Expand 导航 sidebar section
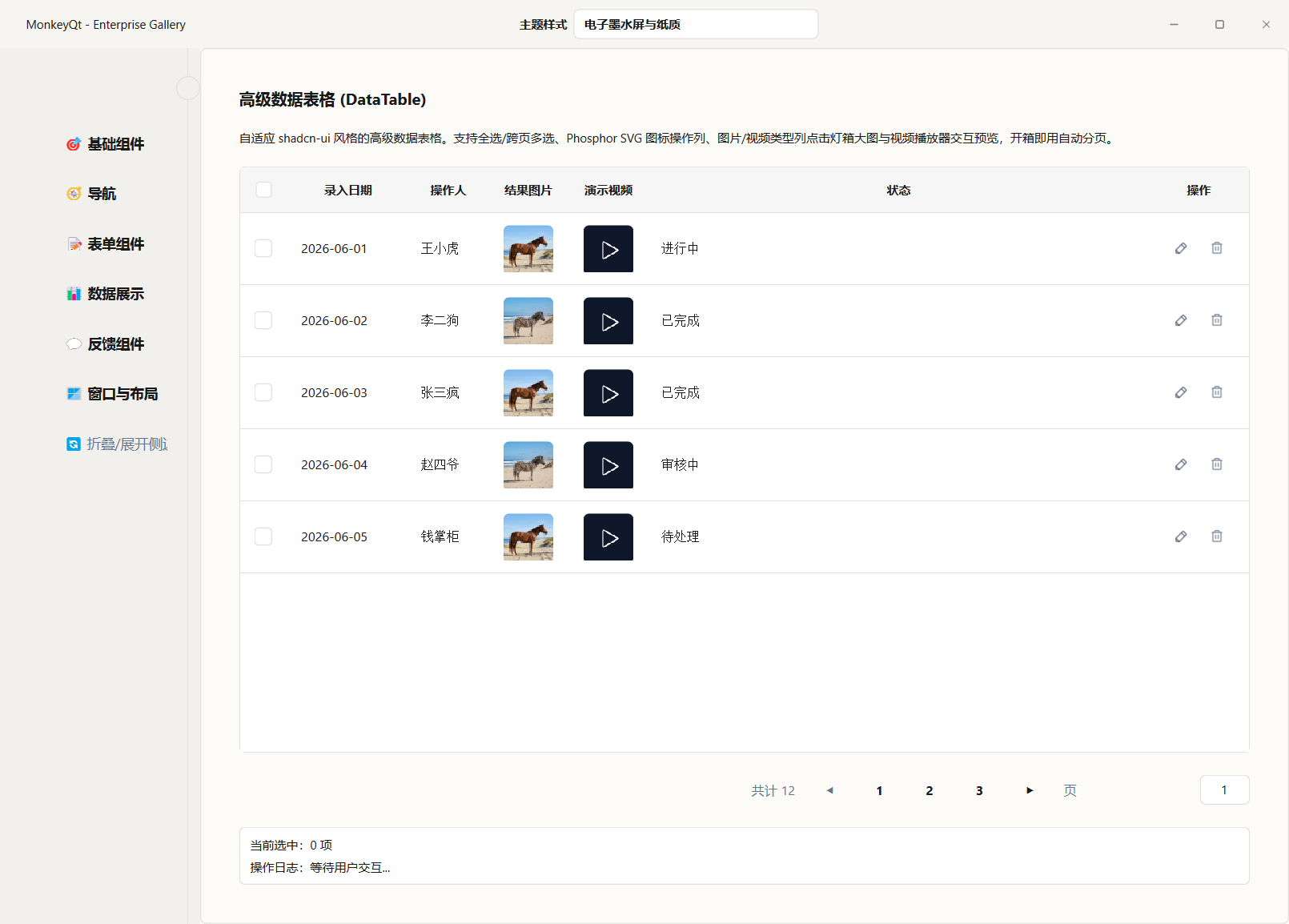The image size is (1289, 924). click(x=91, y=194)
